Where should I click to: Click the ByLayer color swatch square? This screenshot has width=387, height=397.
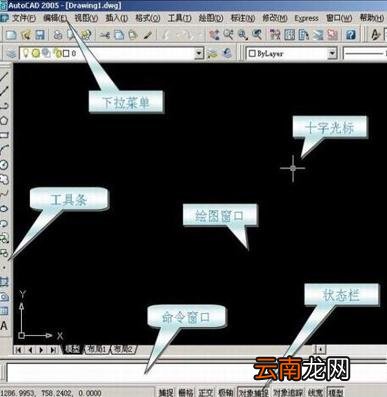coord(252,53)
